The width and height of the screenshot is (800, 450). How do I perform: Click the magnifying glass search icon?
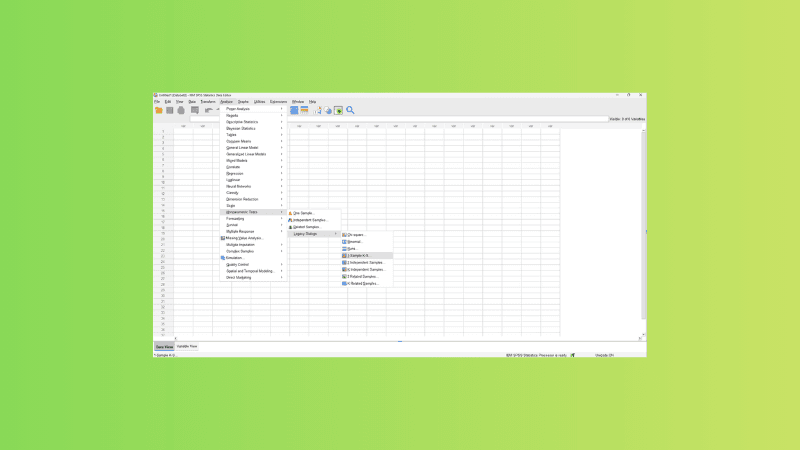(x=351, y=110)
